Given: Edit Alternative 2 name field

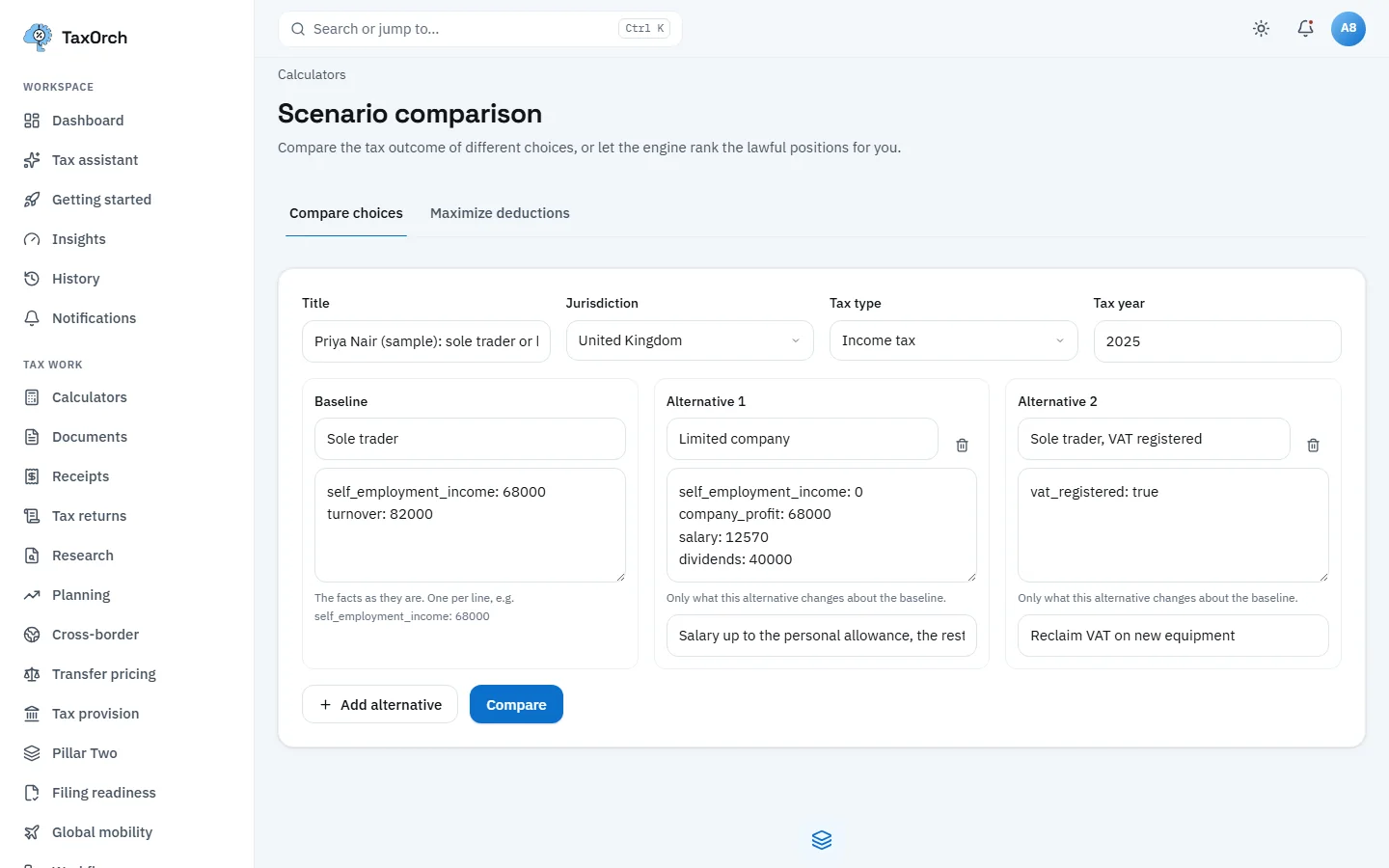Looking at the screenshot, I should click(x=1154, y=439).
